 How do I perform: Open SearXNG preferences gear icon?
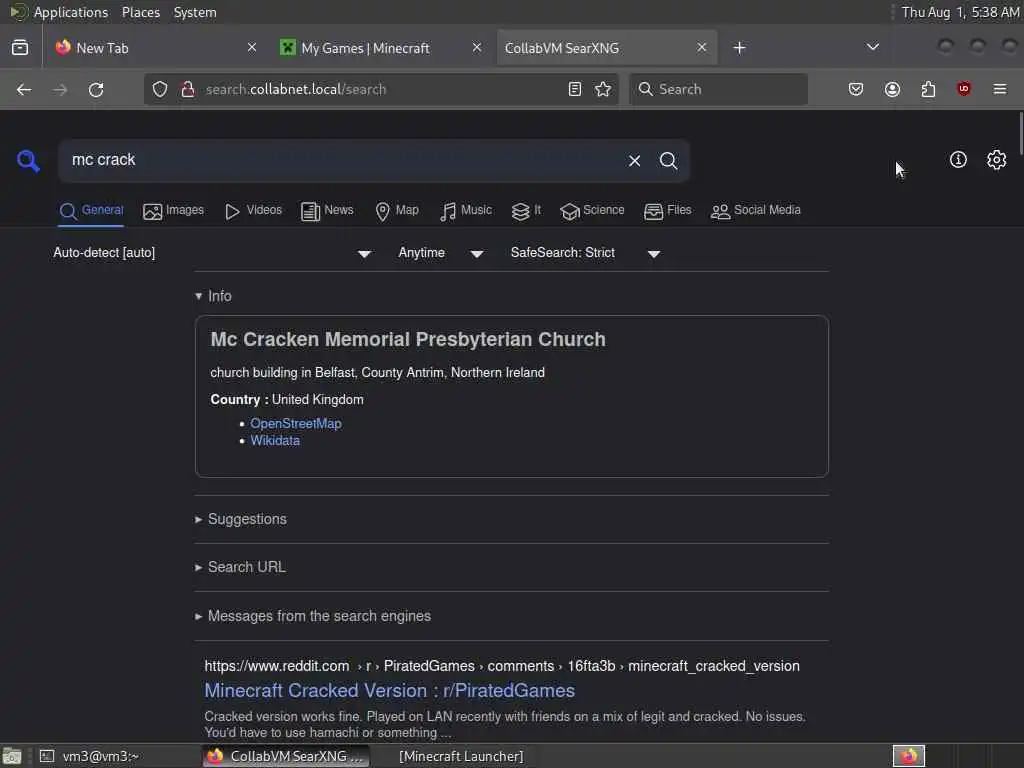[997, 159]
